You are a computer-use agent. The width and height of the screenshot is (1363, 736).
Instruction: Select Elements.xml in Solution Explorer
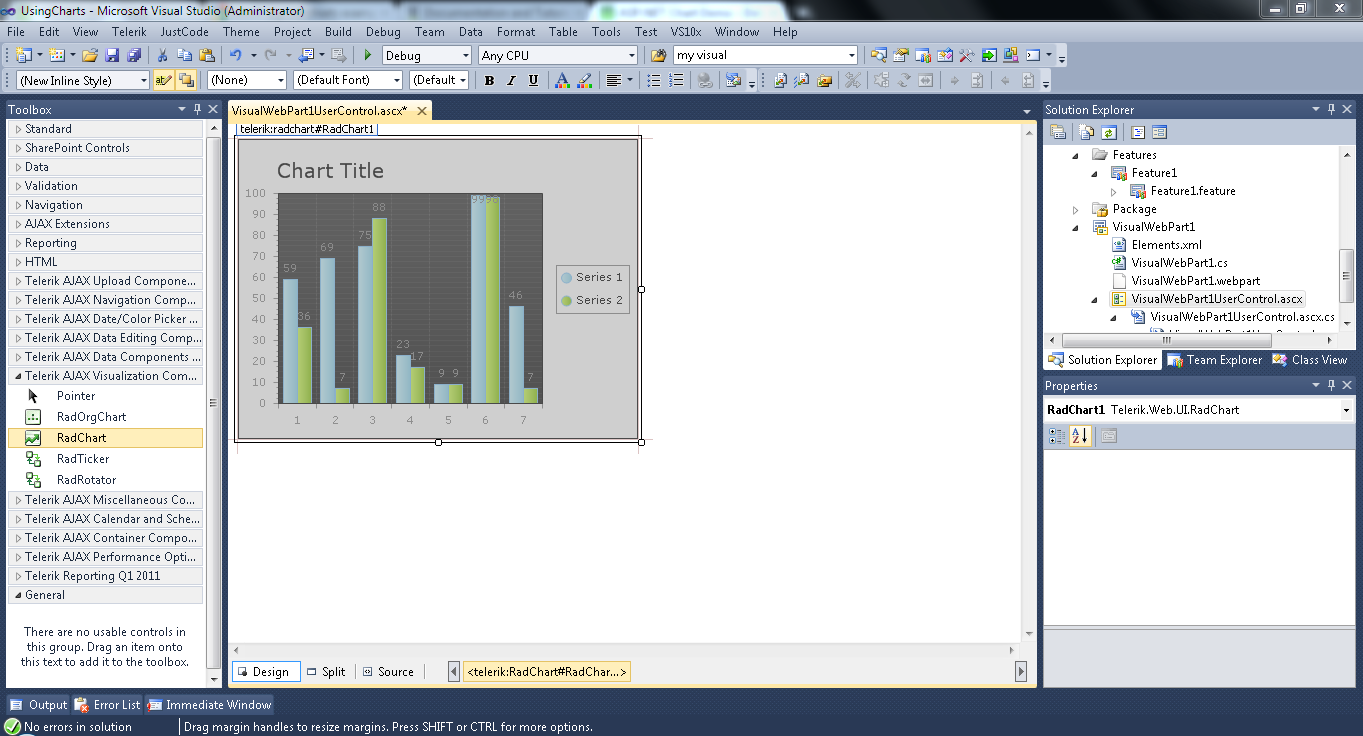click(1166, 245)
